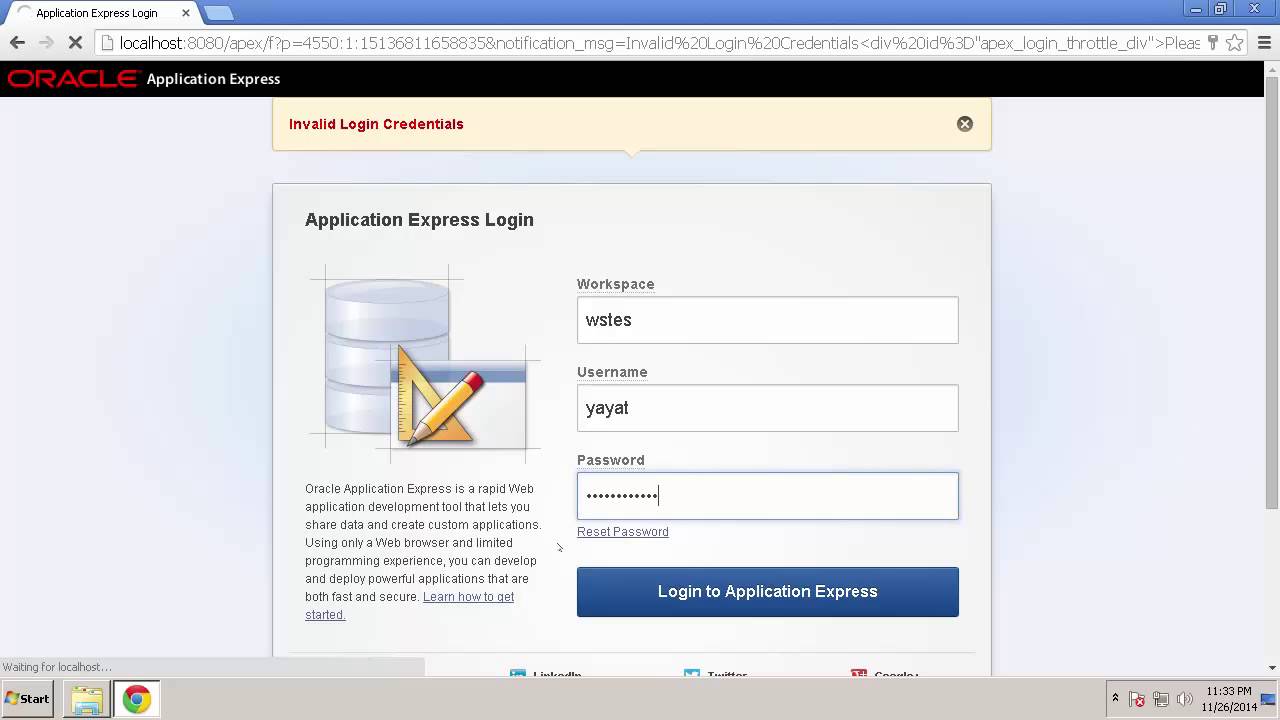Open the Chrome menu
Image resolution: width=1280 pixels, height=720 pixels.
(1265, 43)
